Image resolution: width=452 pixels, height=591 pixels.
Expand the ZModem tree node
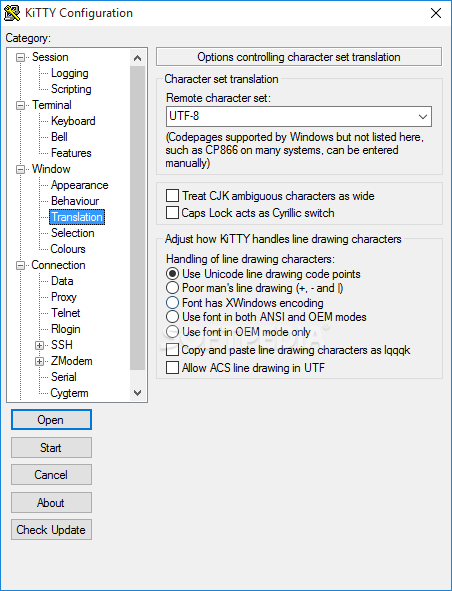pyautogui.click(x=39, y=361)
